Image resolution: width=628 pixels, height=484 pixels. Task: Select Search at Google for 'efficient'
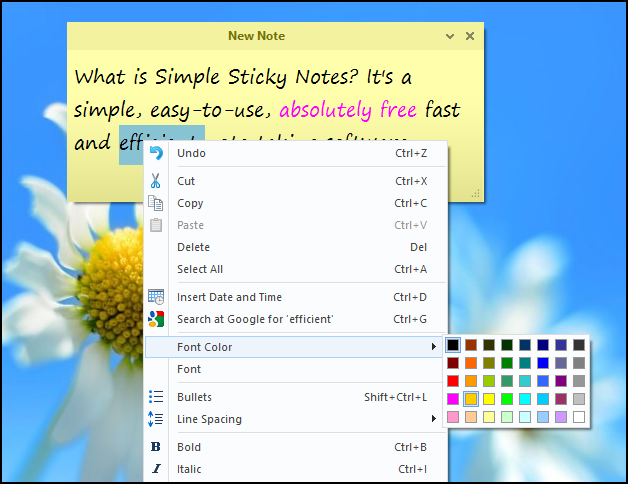(296, 319)
